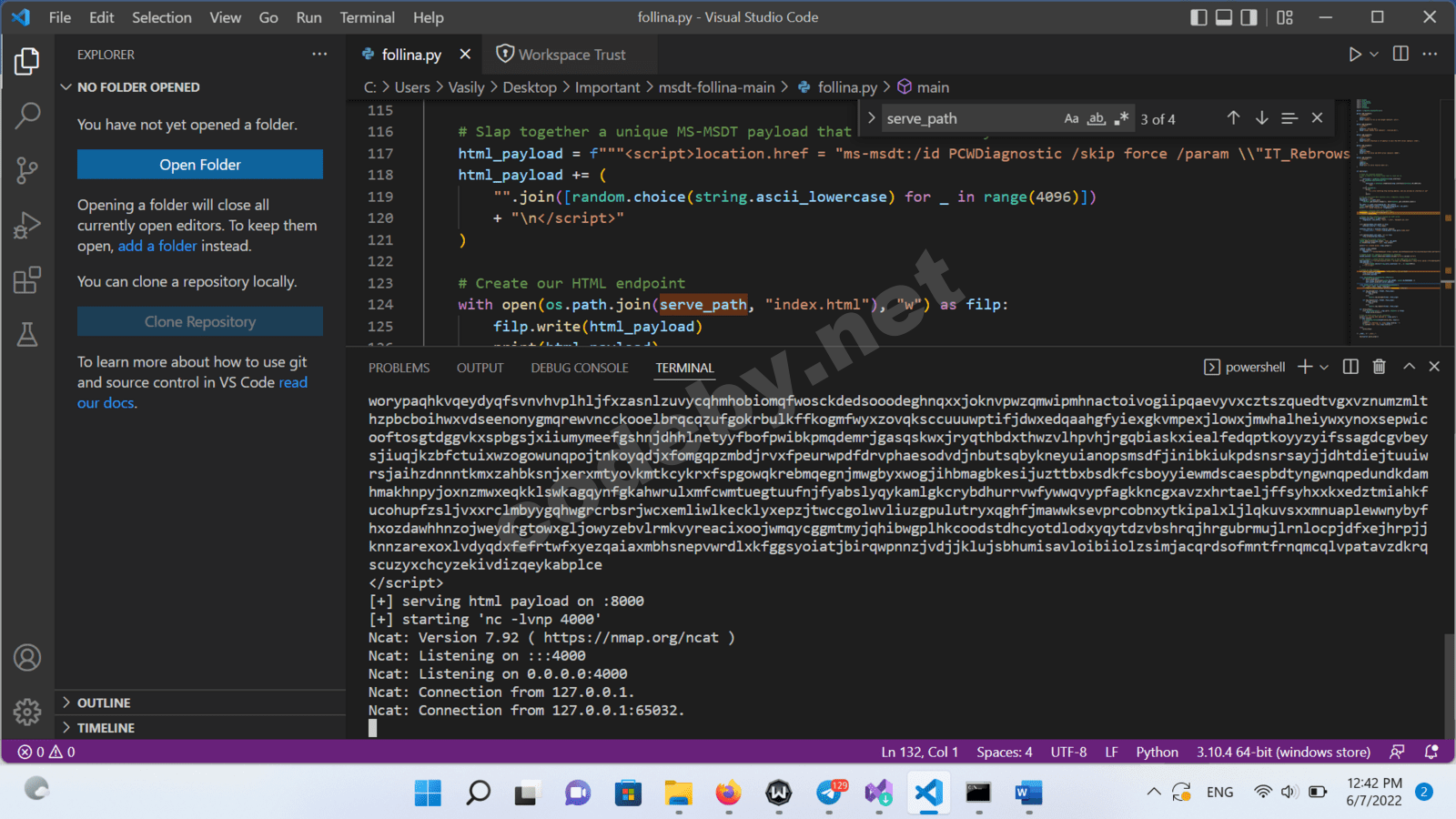This screenshot has width=1456, height=819.
Task: Switch to the DEBUG CONSOLE tab
Action: coord(580,368)
